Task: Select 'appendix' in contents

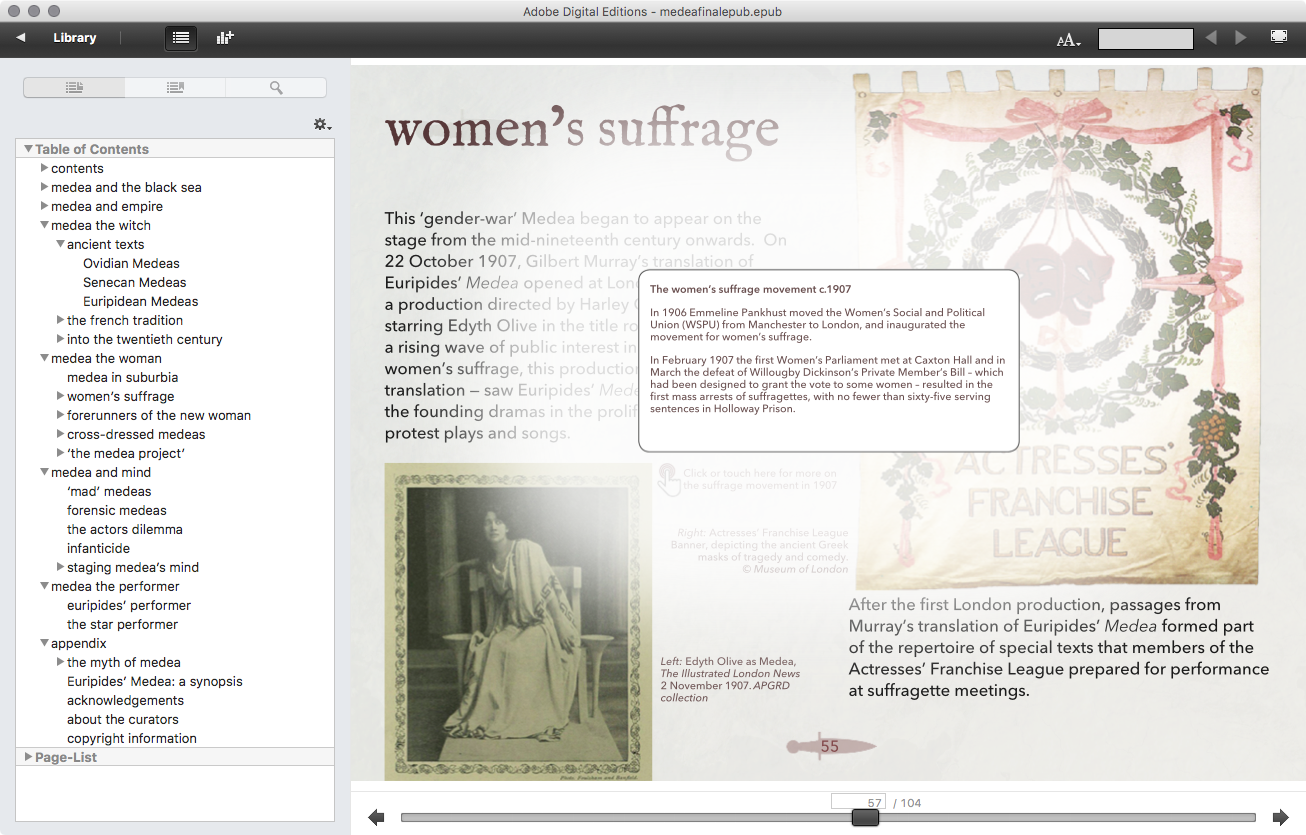Action: point(79,643)
